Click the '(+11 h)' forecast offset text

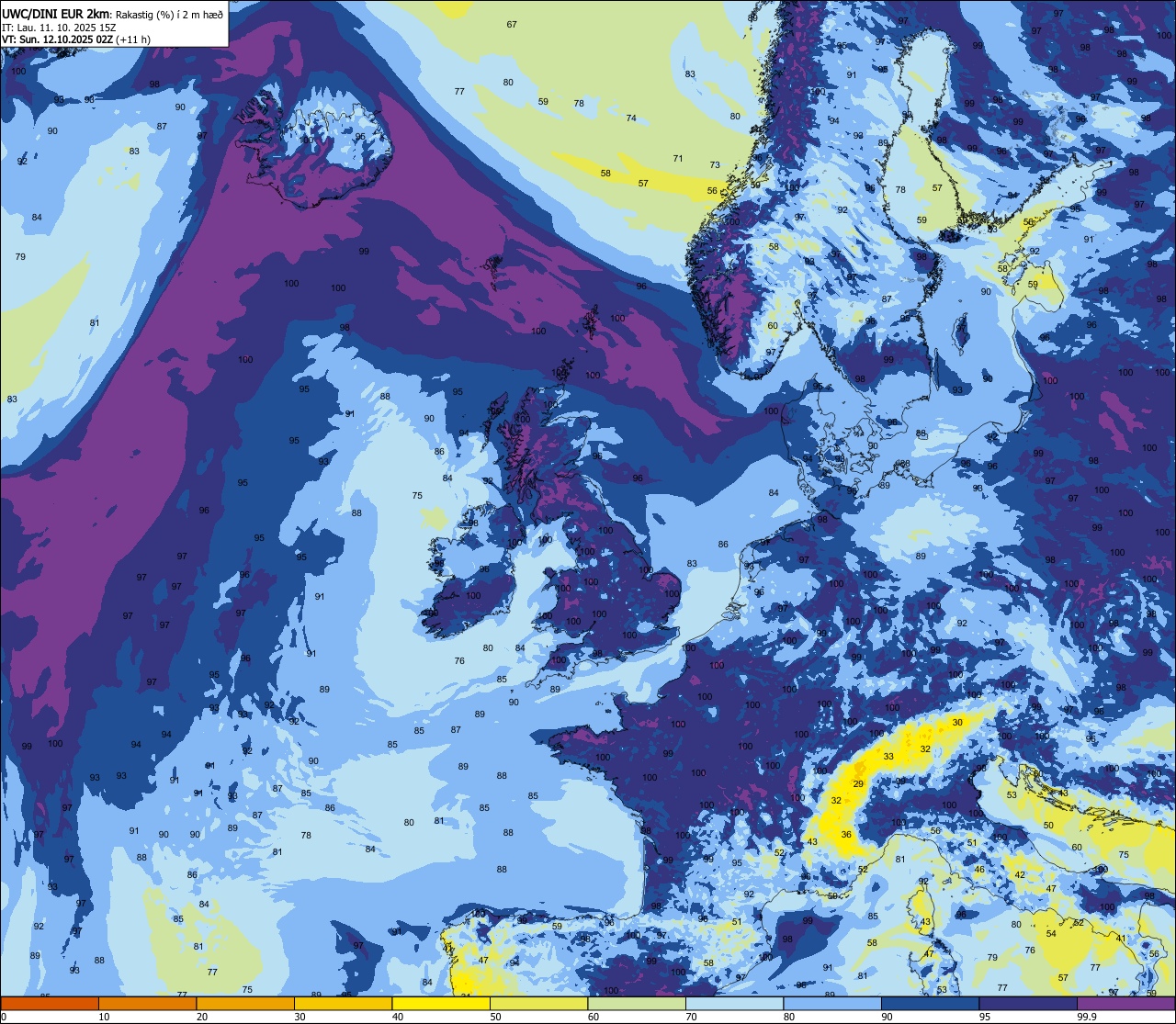(134, 39)
